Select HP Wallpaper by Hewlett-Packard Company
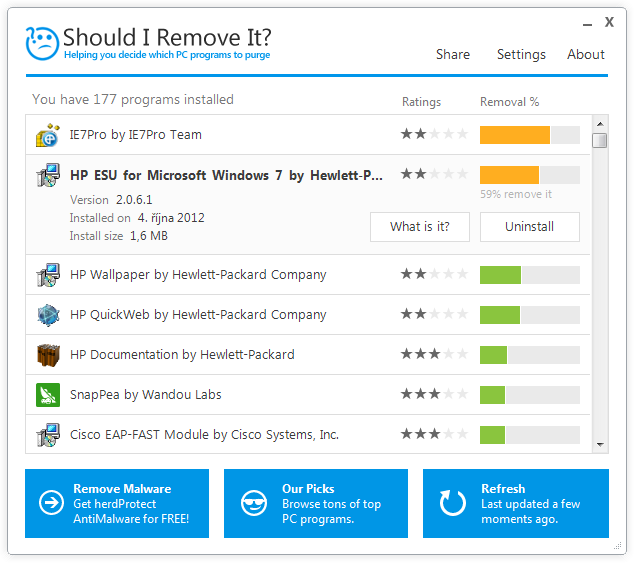 tap(308, 275)
